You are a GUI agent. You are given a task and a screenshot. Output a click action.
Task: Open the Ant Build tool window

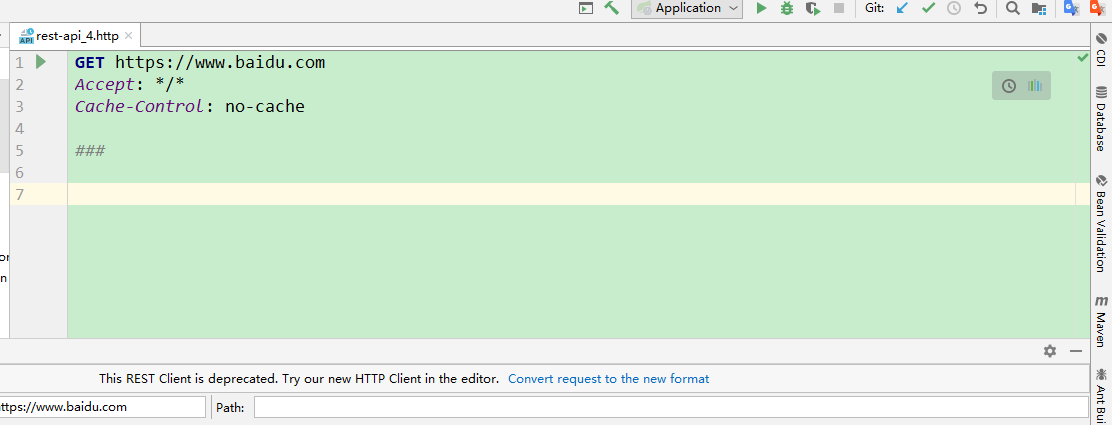coord(1101,394)
